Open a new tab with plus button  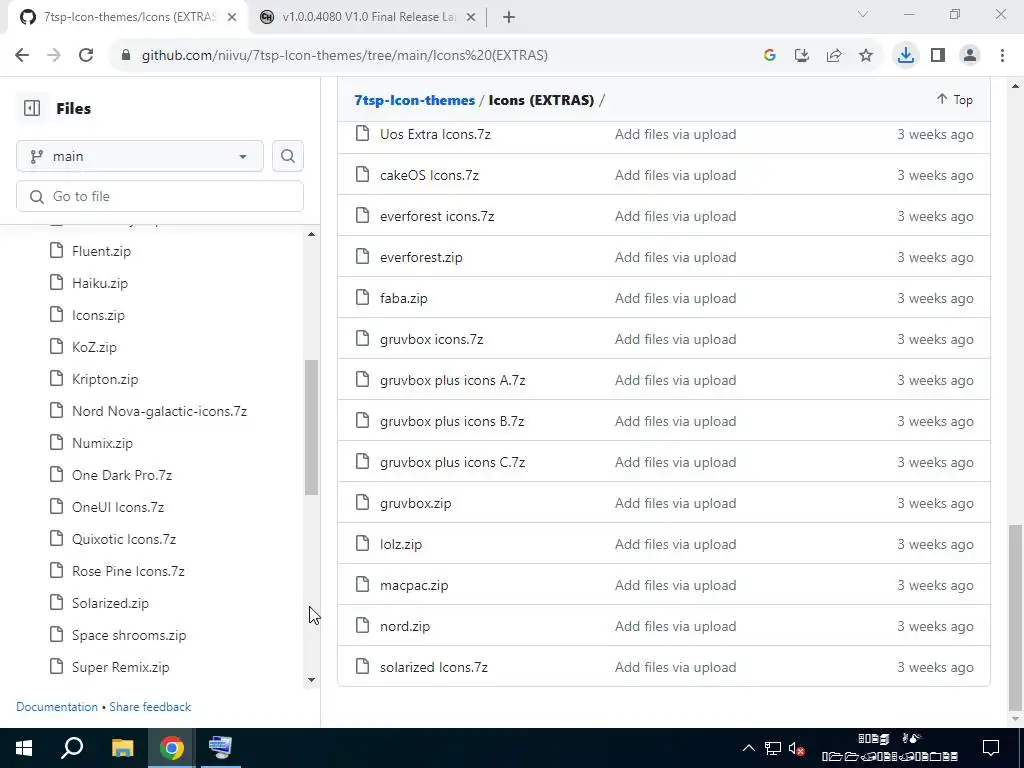pyautogui.click(x=509, y=17)
